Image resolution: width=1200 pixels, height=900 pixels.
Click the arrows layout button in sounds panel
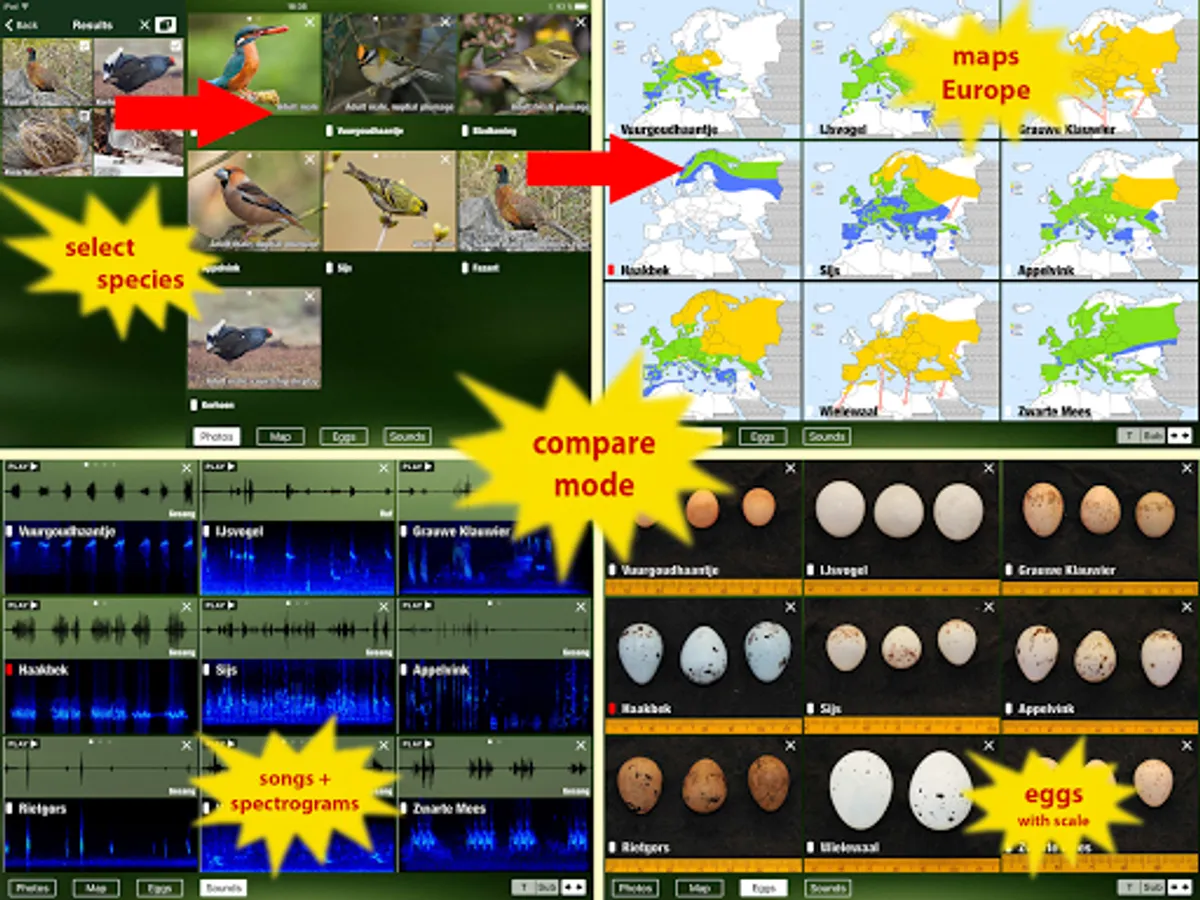click(573, 887)
